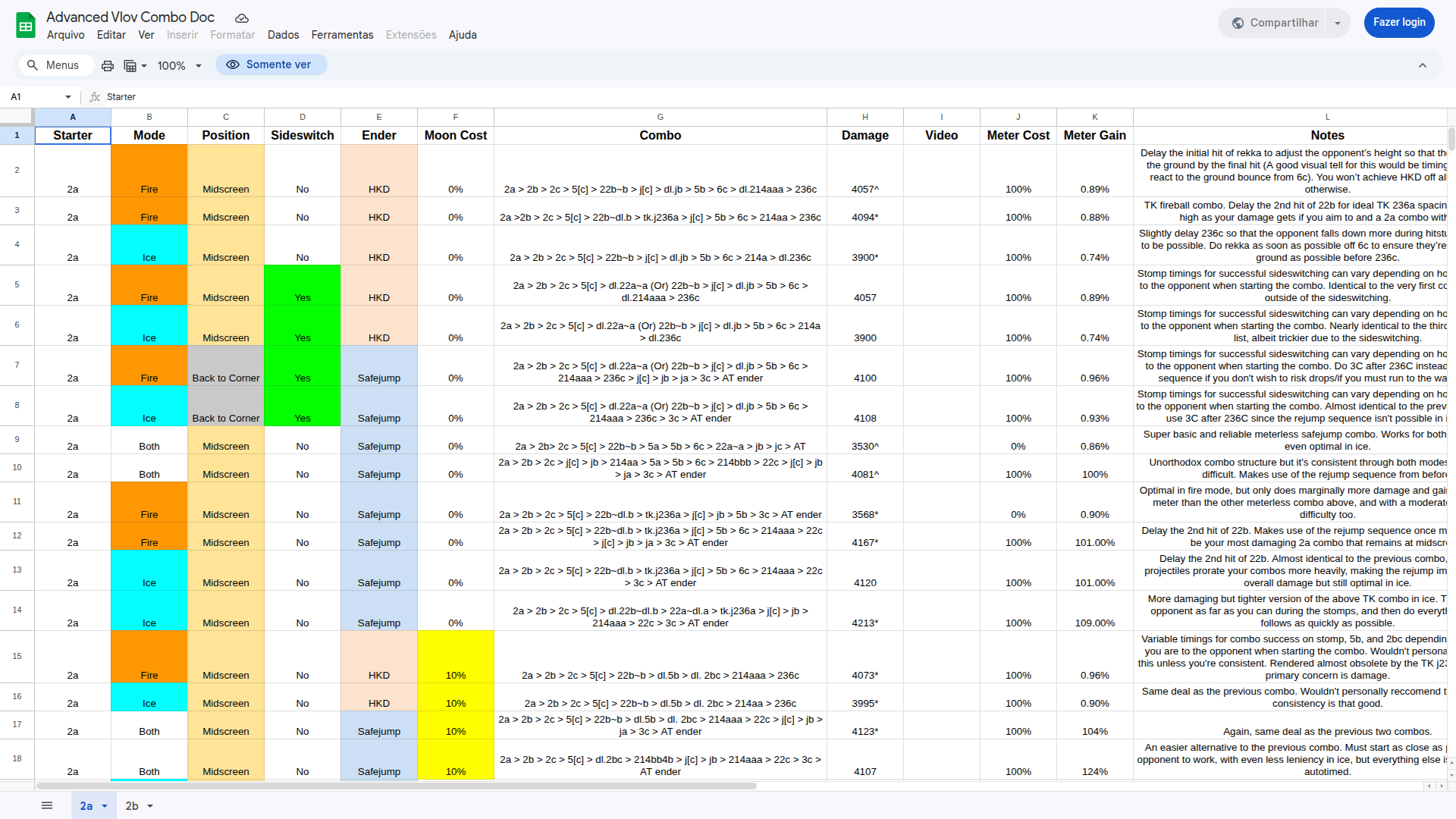Viewport: 1456px width, 819px height.
Task: Switch to the 2b sheet tab
Action: coord(132,806)
